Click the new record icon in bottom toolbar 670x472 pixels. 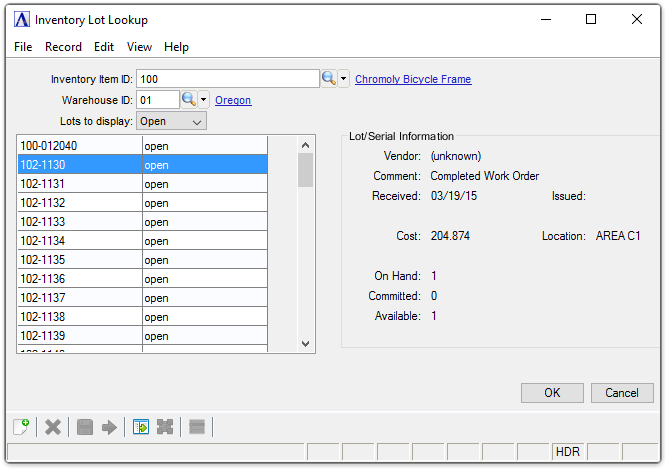(20, 427)
